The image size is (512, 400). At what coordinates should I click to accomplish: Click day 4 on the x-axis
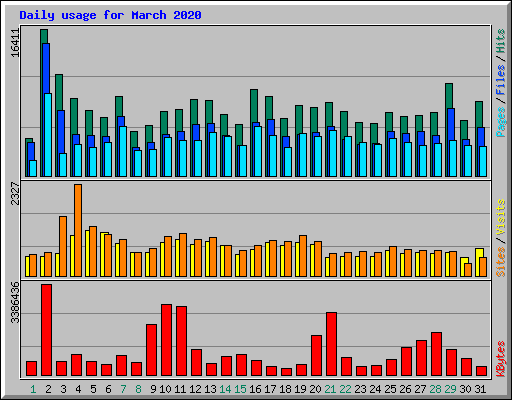[78, 389]
